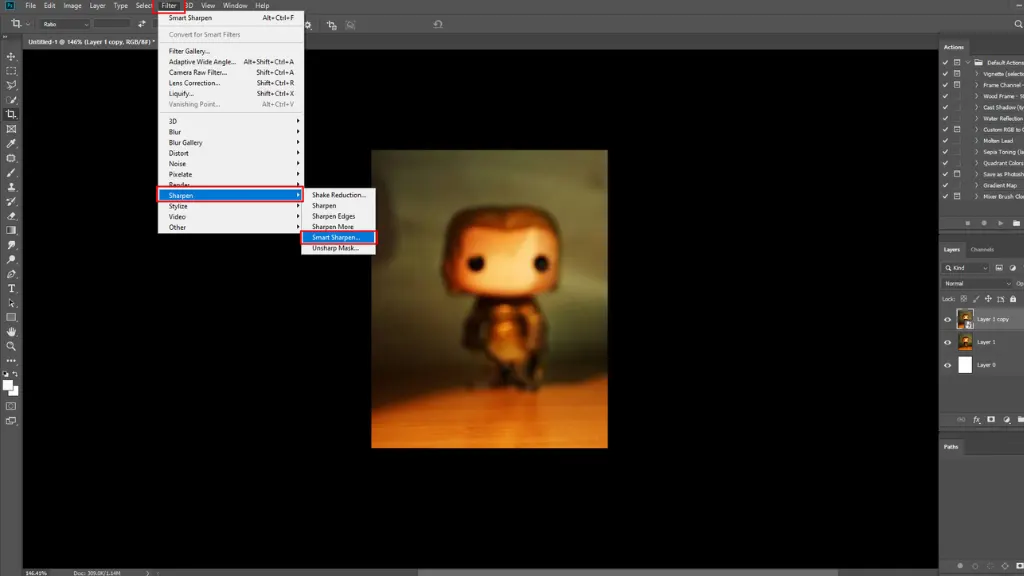Open the Blur submenu in Filter menu

[231, 132]
